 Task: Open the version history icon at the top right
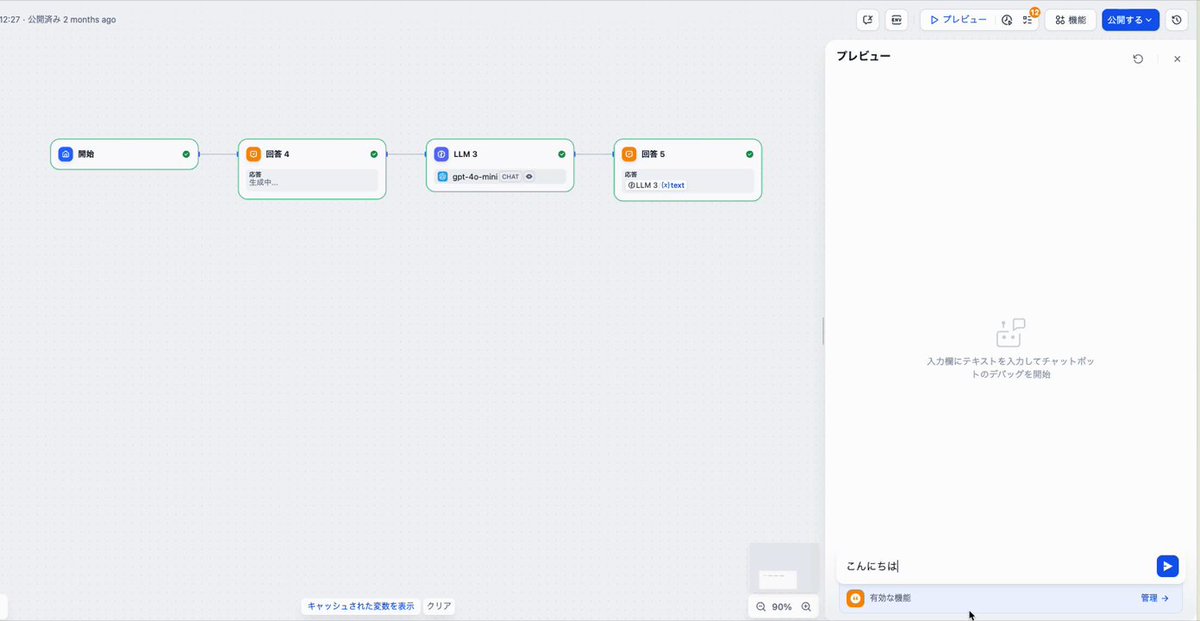(1177, 19)
